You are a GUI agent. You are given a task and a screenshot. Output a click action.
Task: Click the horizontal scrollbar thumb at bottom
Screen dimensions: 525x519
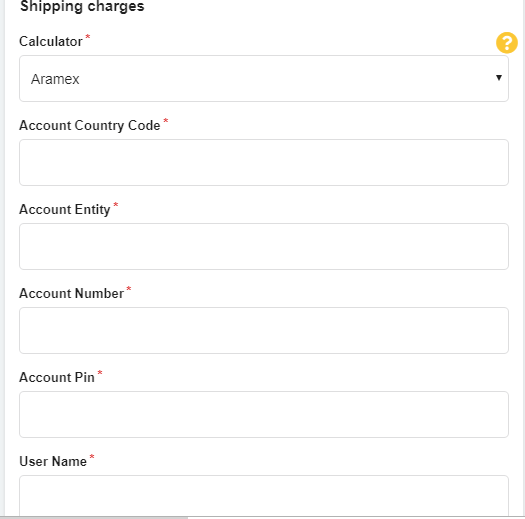click(94, 518)
